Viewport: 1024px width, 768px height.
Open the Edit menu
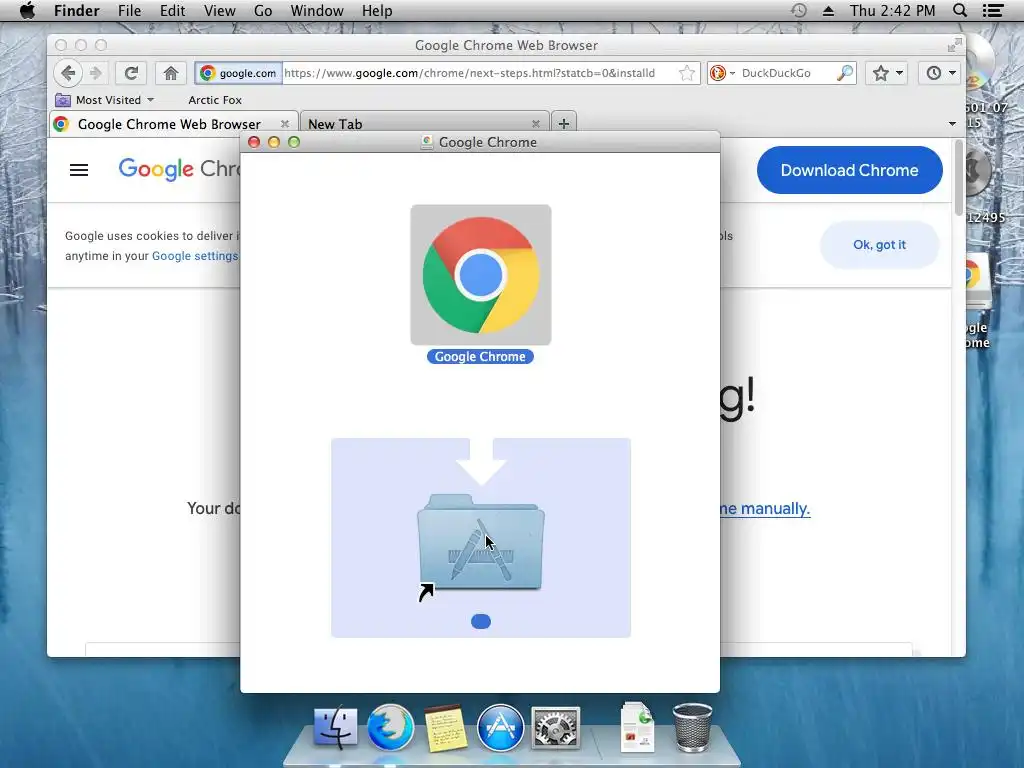coord(172,10)
